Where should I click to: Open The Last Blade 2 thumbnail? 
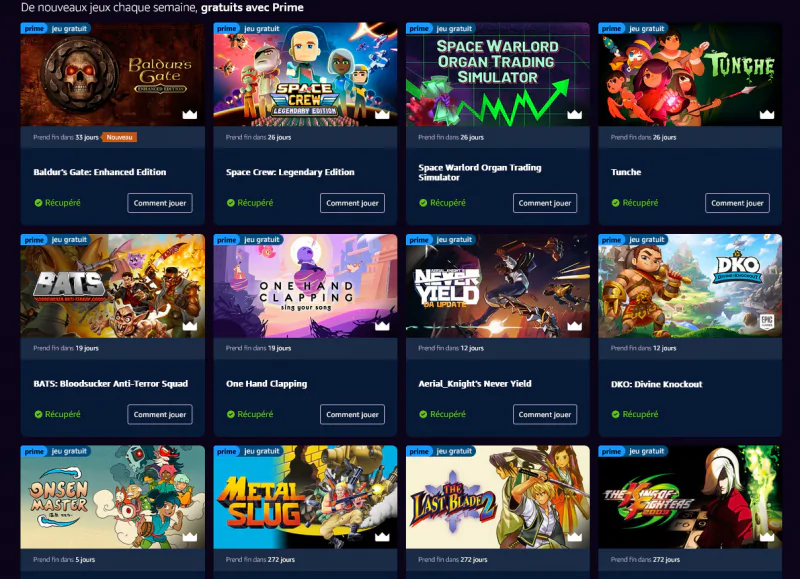(x=497, y=497)
